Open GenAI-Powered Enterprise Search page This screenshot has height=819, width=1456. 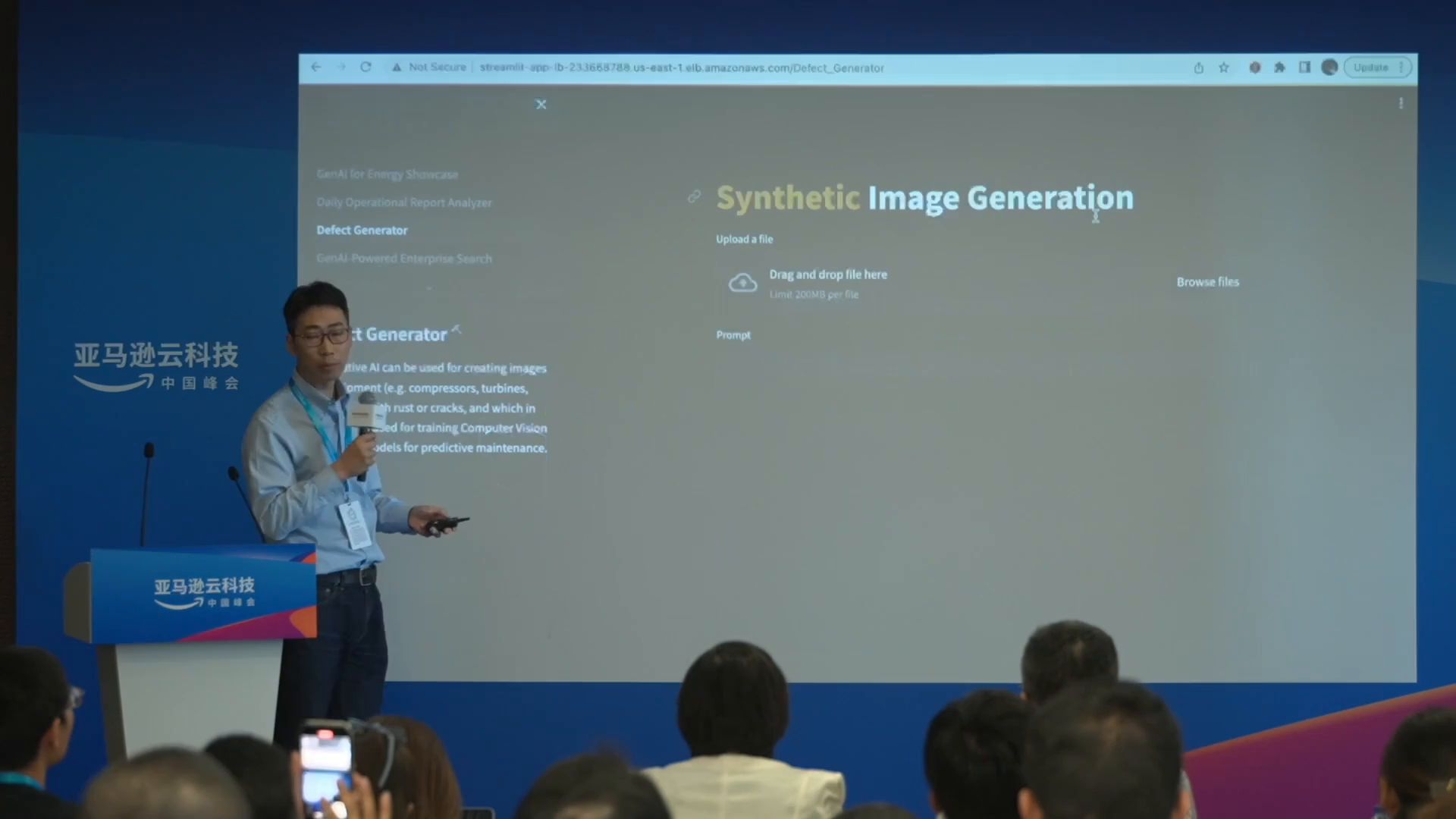[403, 259]
